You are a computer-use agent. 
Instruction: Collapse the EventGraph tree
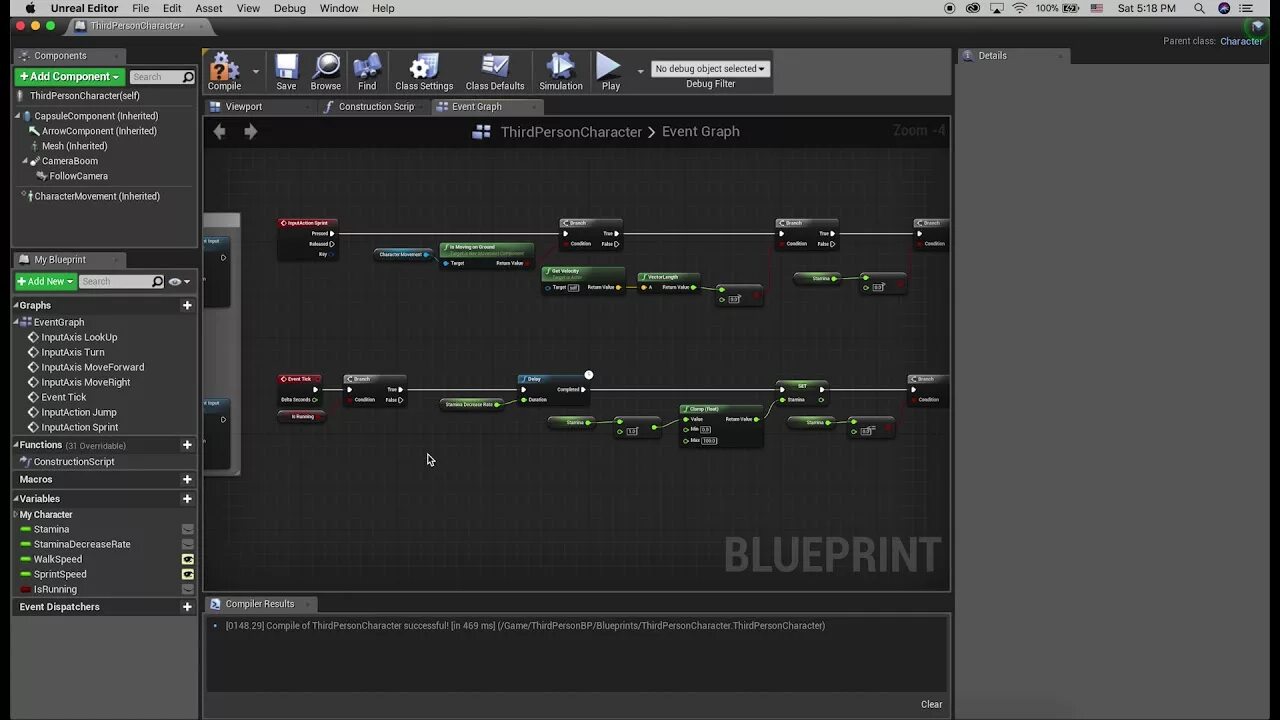point(16,322)
